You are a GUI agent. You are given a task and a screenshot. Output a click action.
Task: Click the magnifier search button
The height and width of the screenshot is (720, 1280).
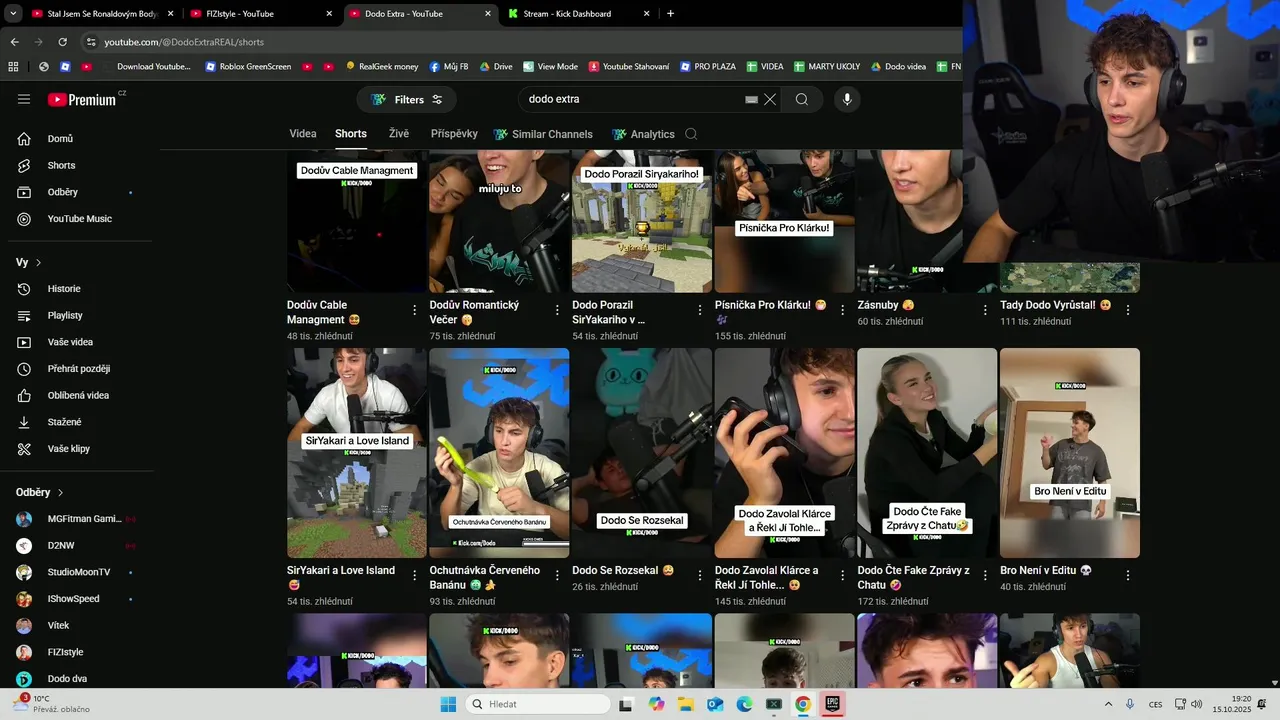[802, 99]
